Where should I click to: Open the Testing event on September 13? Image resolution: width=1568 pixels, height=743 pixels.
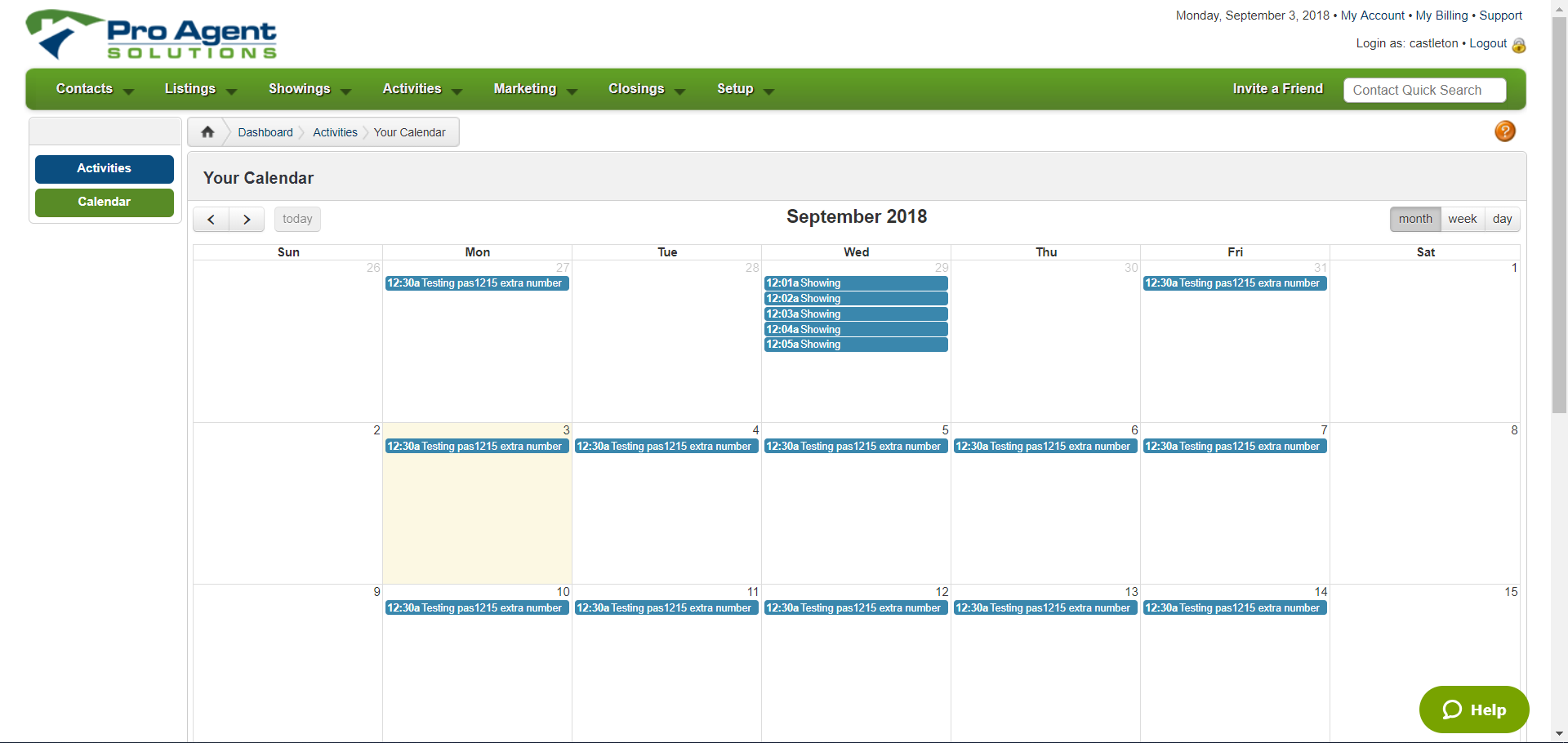click(x=1045, y=608)
